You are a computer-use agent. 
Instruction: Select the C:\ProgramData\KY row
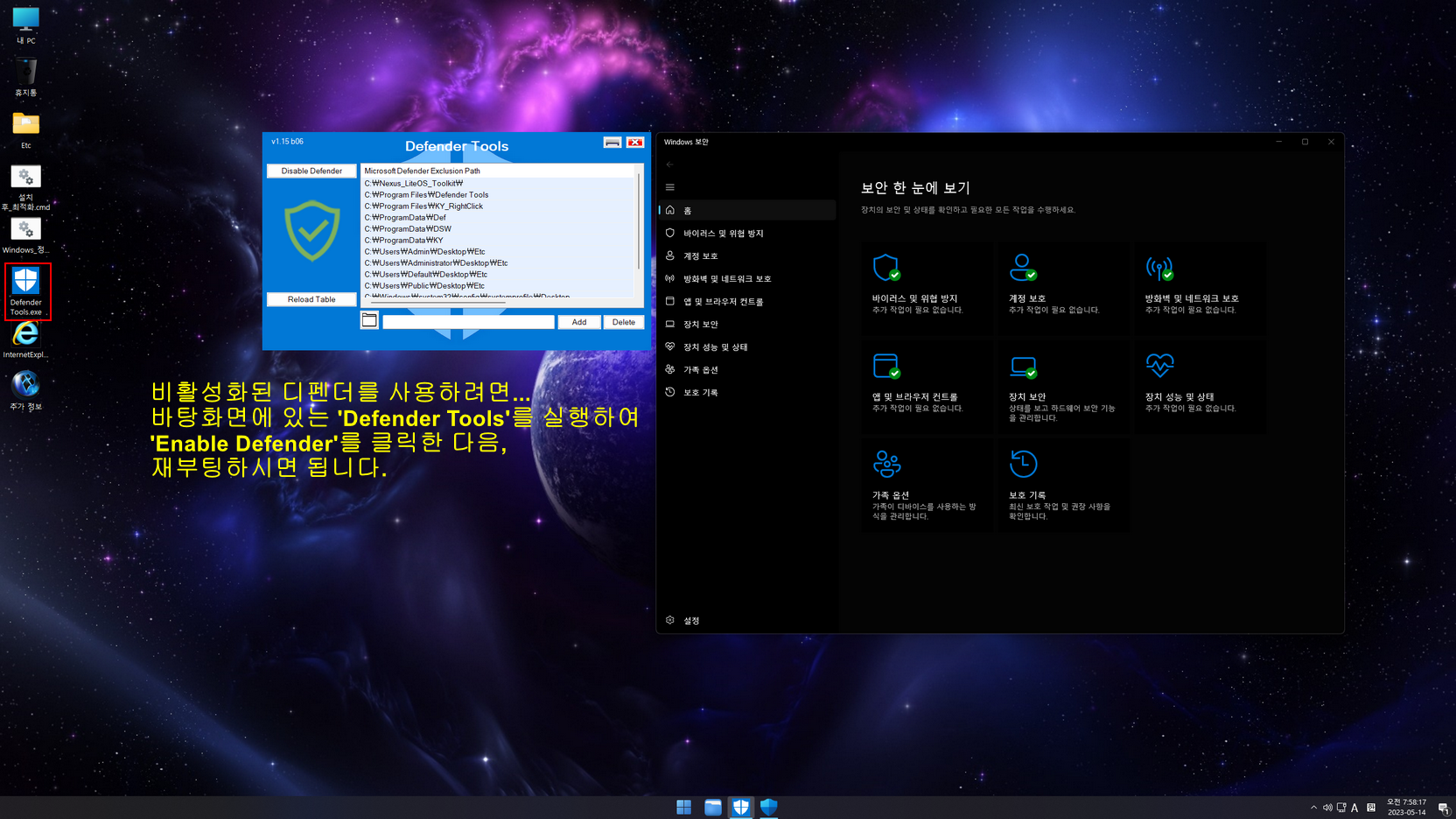[498, 241]
